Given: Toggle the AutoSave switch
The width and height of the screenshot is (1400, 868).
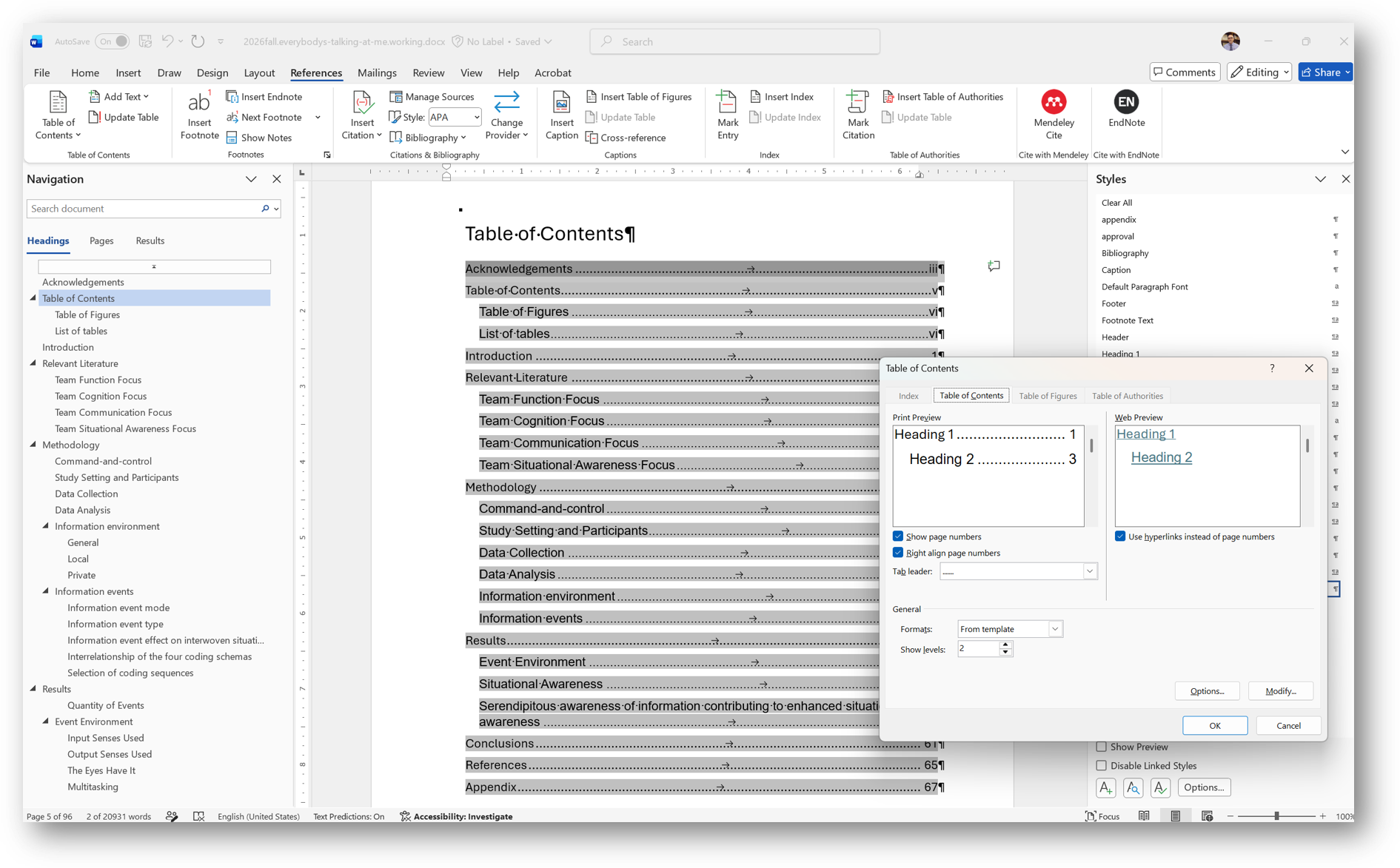Looking at the screenshot, I should [x=113, y=41].
